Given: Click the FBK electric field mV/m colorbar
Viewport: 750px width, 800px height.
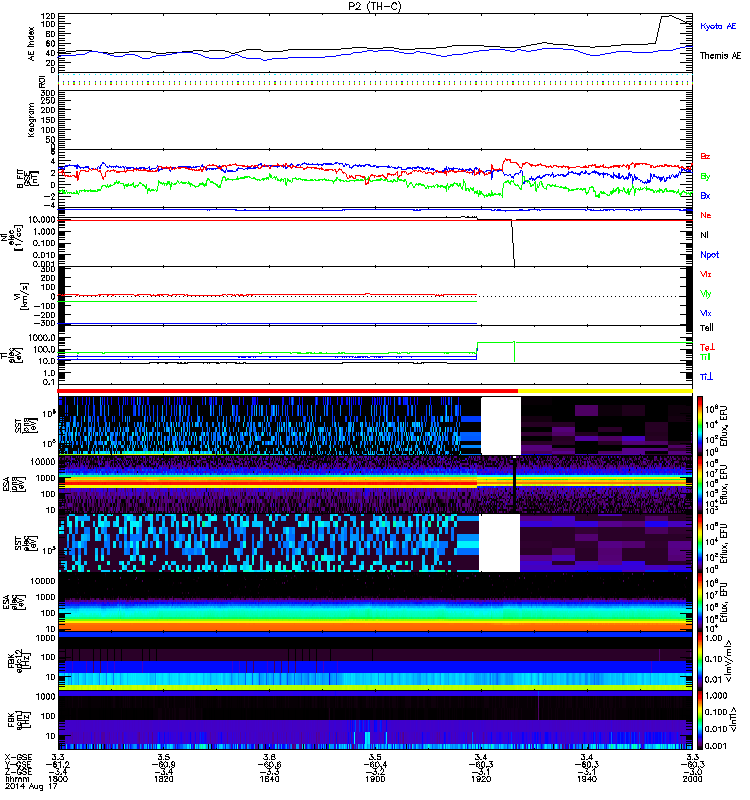Looking at the screenshot, I should [700, 662].
